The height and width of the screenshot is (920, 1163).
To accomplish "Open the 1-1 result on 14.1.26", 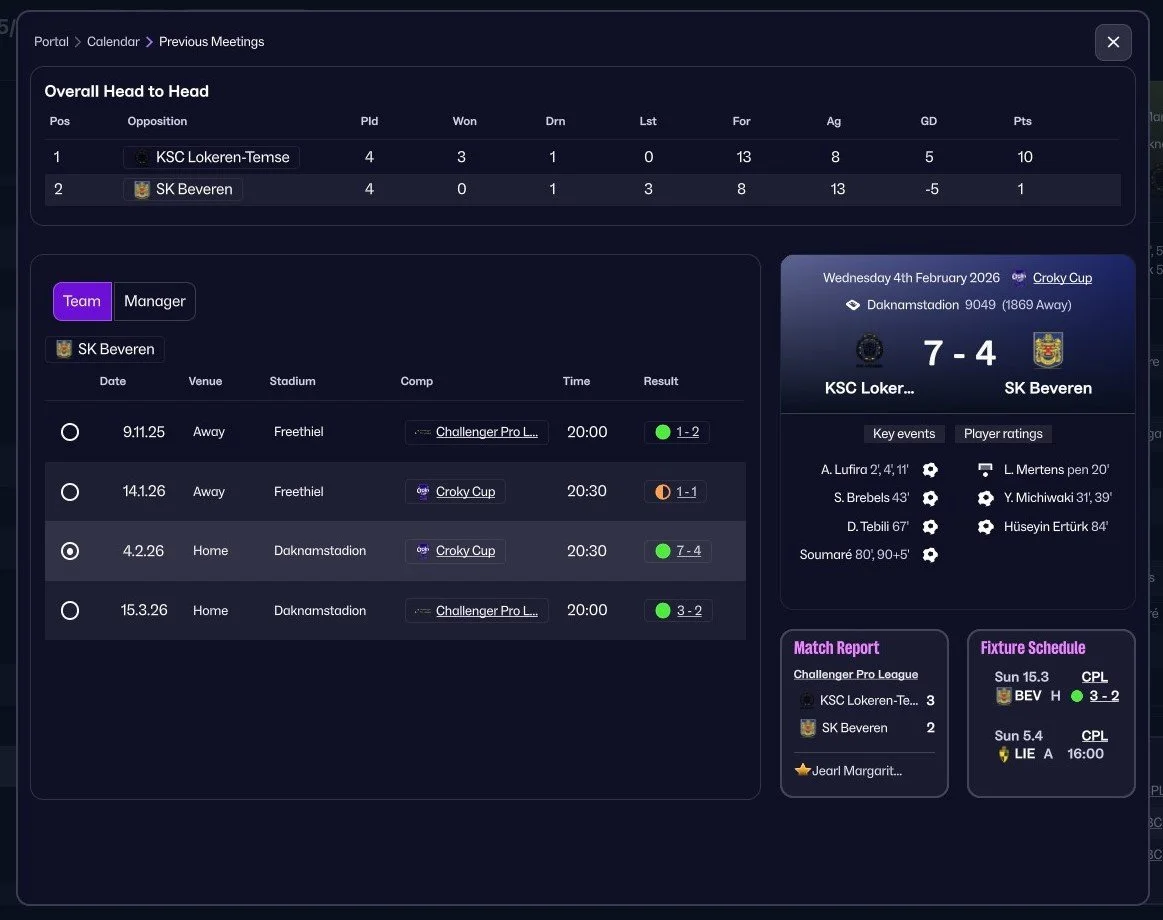I will click(686, 492).
